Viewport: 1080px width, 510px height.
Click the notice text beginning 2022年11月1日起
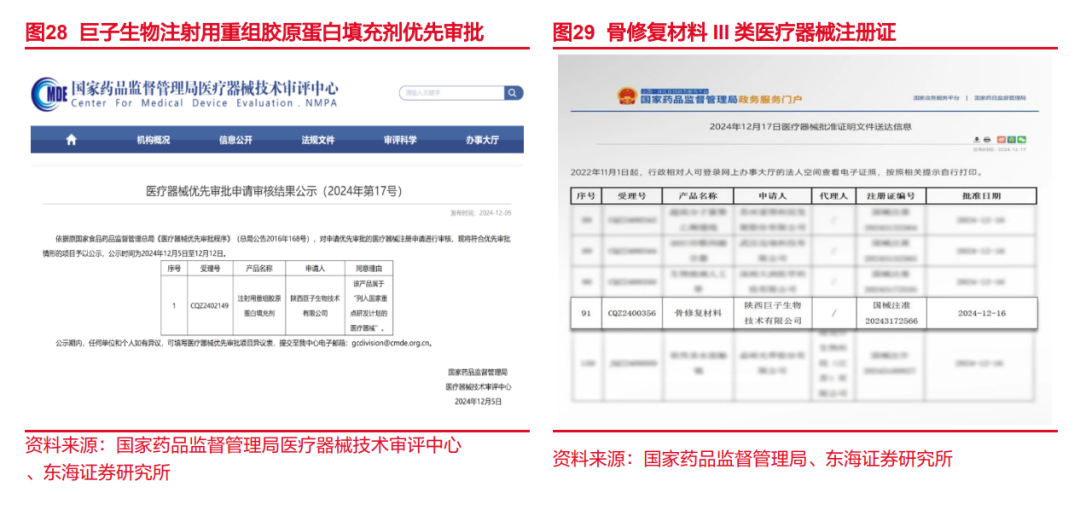point(776,172)
